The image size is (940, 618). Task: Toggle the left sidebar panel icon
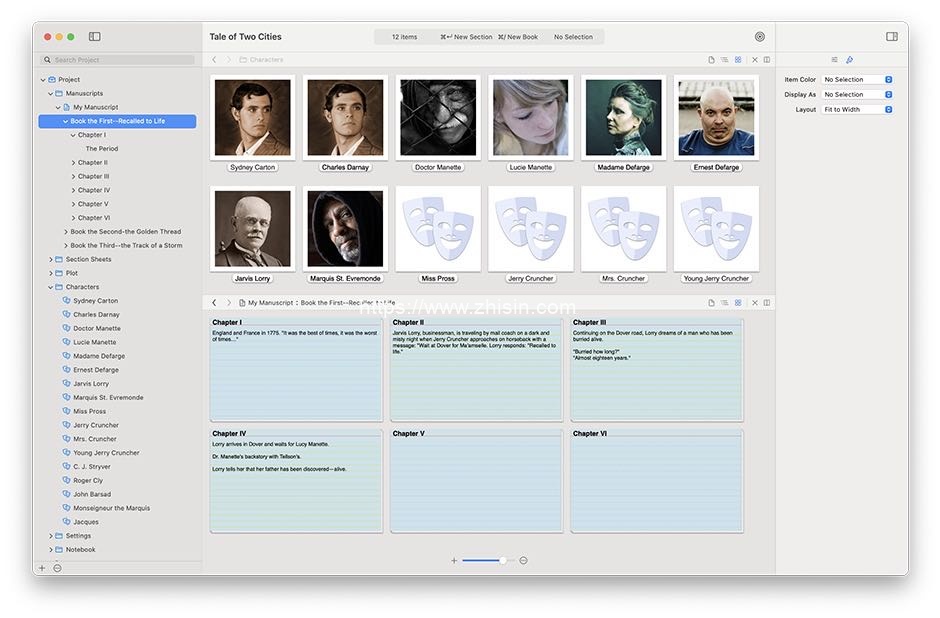(94, 37)
